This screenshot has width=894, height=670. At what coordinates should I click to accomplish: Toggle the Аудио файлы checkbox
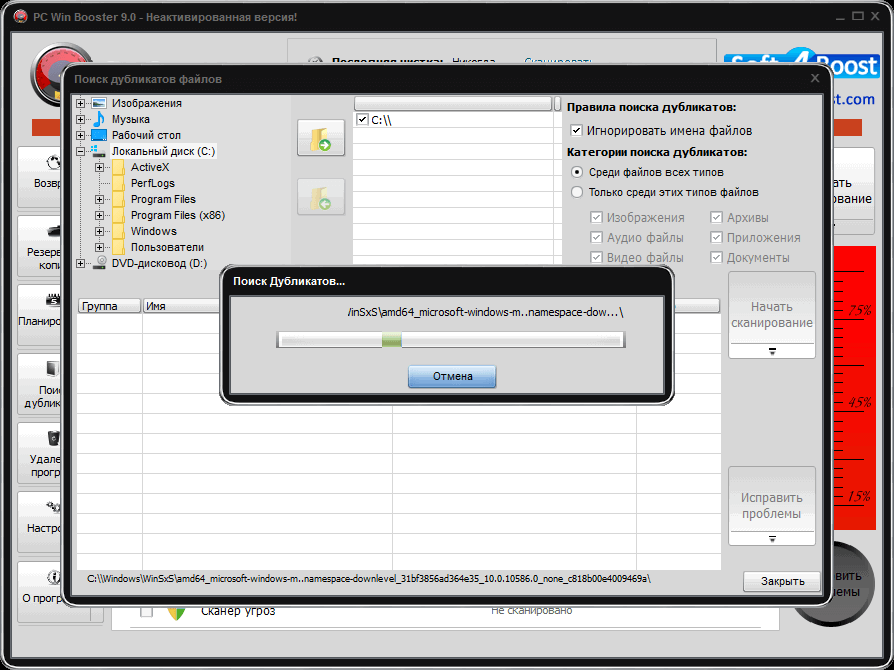tap(596, 237)
